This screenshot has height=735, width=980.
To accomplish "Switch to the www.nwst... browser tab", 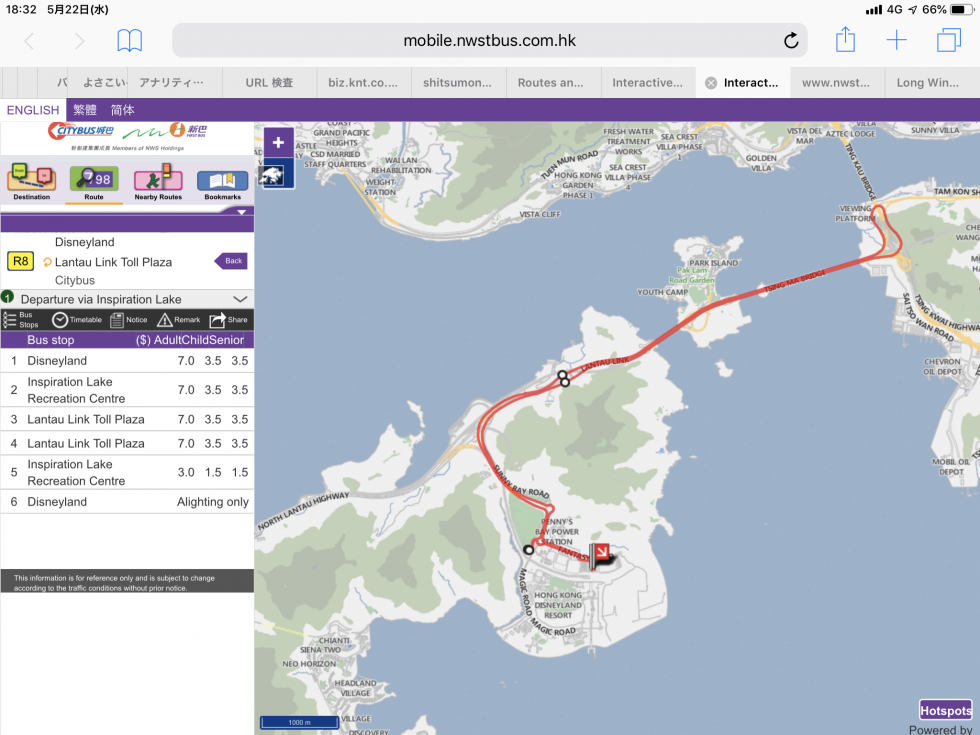I will pyautogui.click(x=837, y=82).
